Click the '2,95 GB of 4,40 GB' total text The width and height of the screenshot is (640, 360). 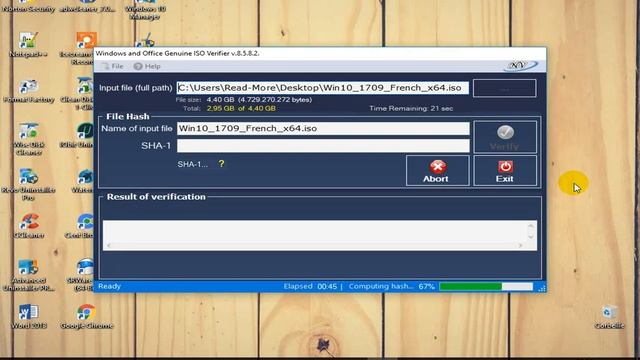point(241,109)
